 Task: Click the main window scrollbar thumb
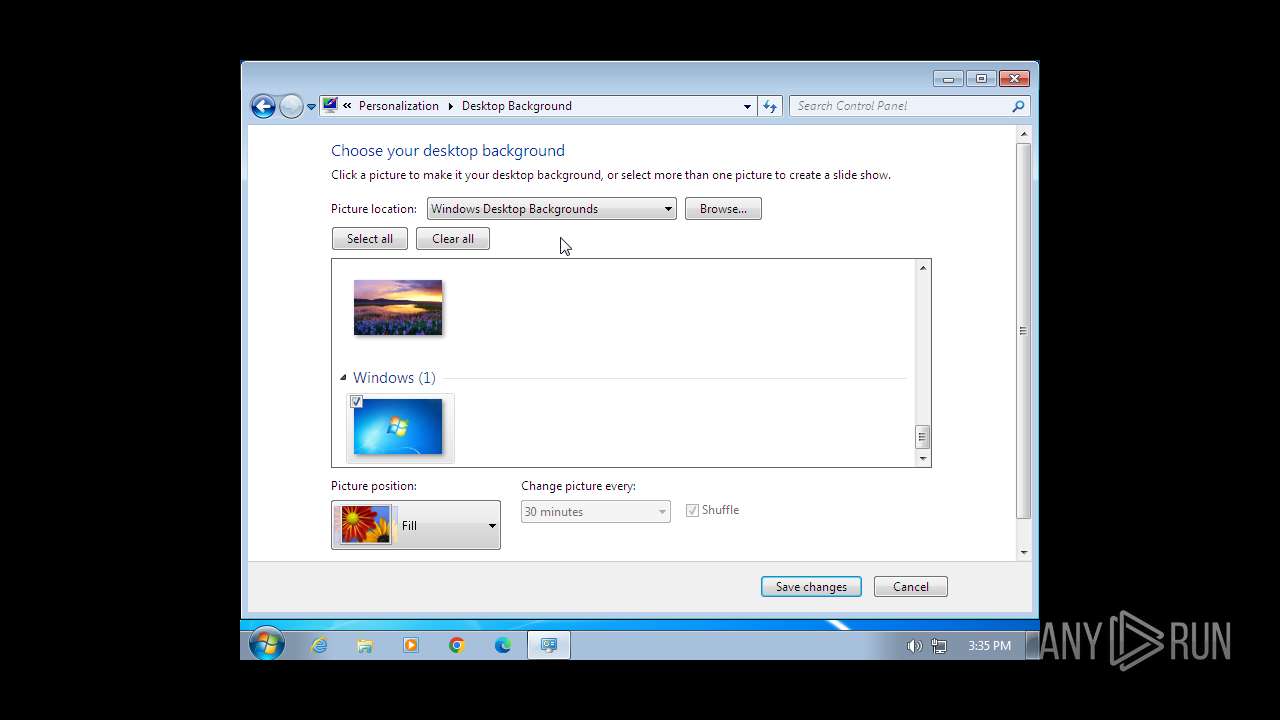[x=1023, y=330]
